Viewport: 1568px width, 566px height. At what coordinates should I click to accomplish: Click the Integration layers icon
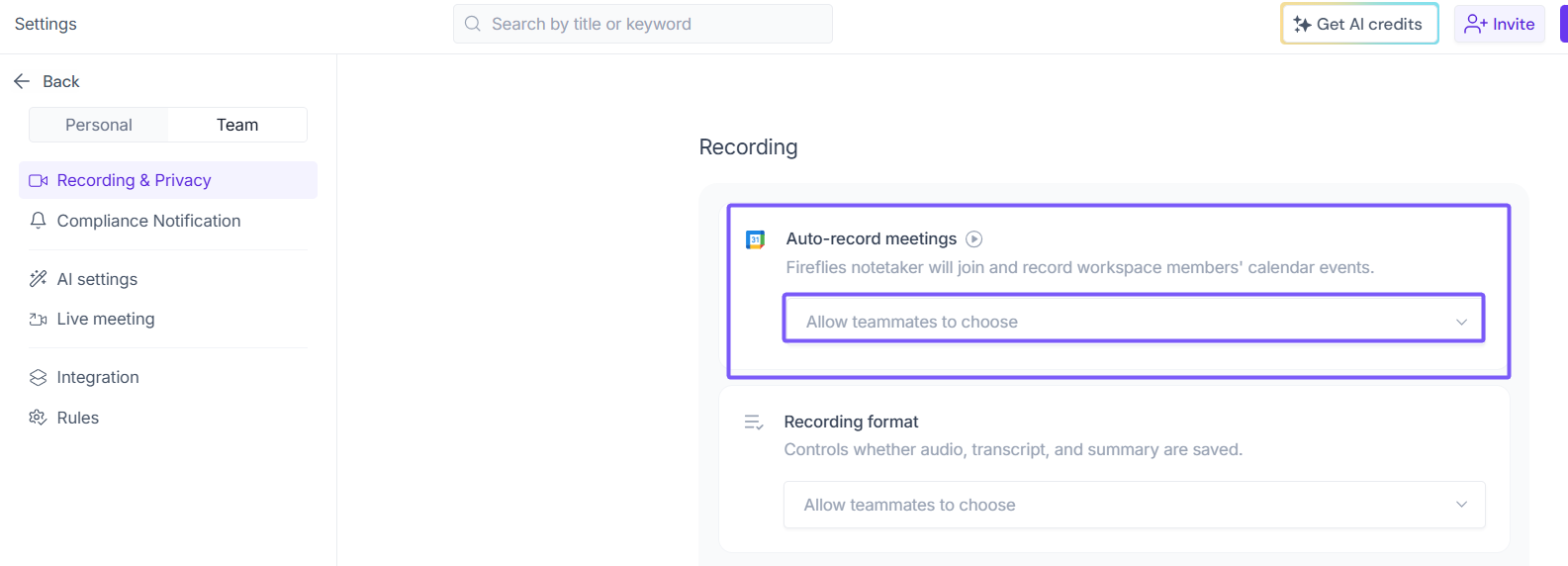click(x=39, y=377)
